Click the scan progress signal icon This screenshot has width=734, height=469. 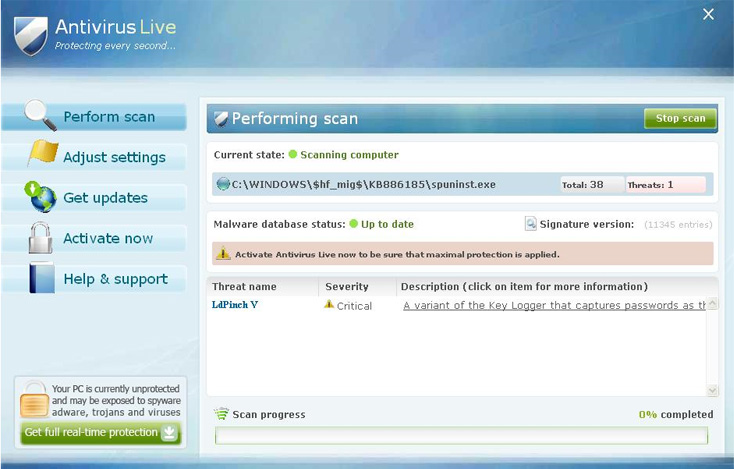tap(221, 414)
